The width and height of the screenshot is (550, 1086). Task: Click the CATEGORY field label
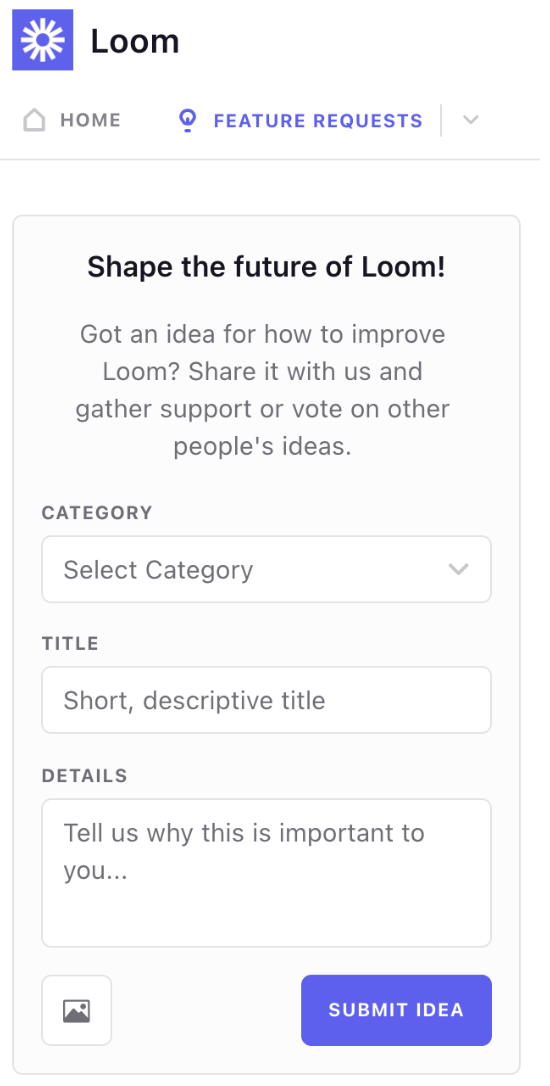(x=97, y=513)
